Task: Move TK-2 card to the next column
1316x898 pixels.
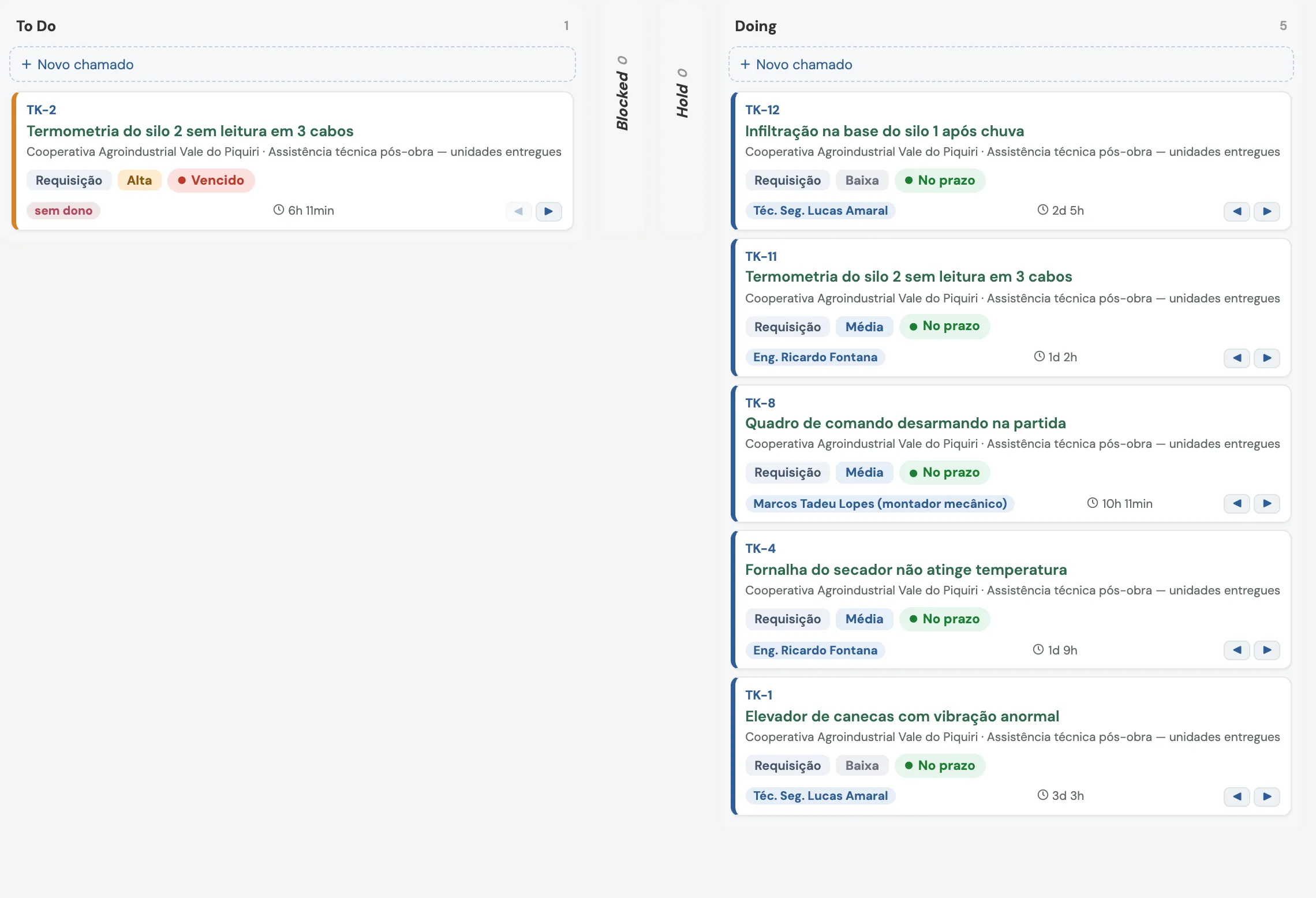Action: 548,211
